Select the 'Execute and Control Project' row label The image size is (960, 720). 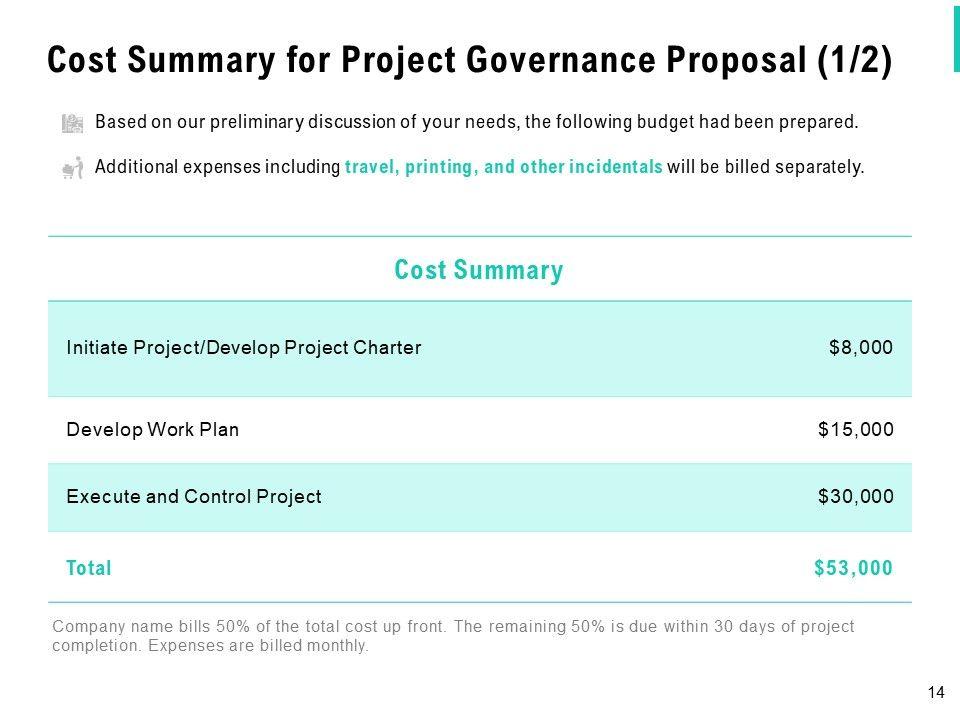(193, 496)
